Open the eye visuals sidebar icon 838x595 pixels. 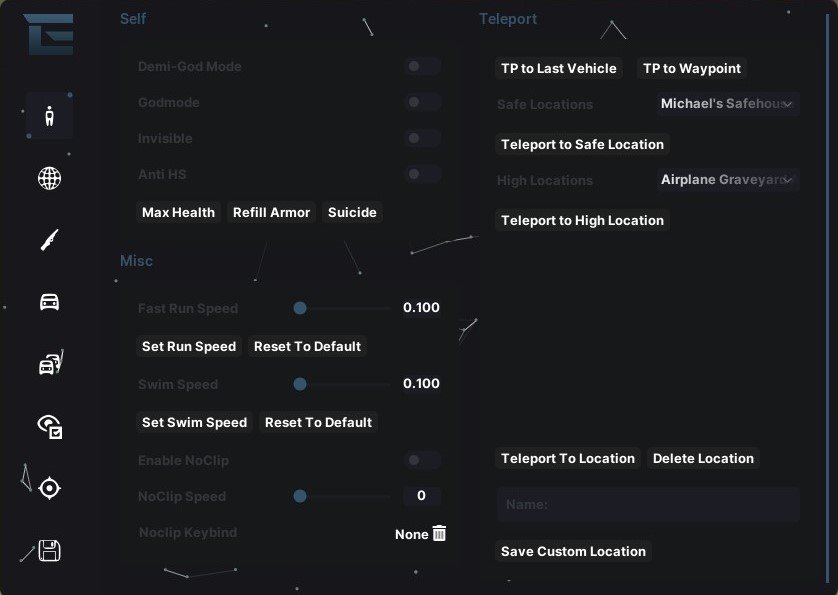pos(50,427)
